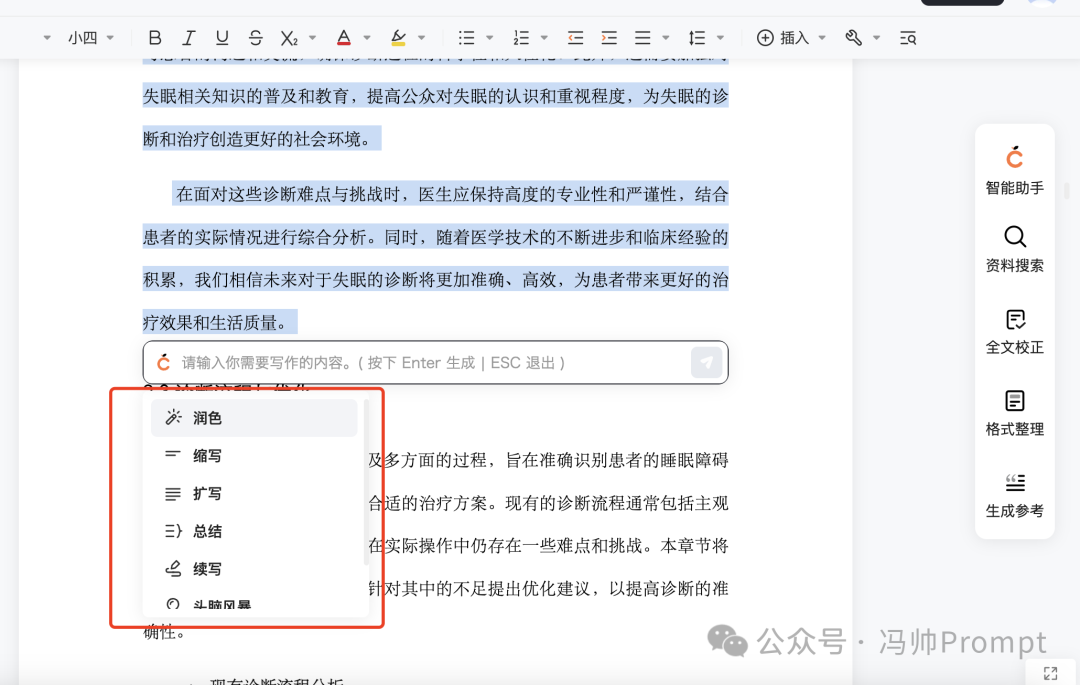The width and height of the screenshot is (1080, 685).
Task: Choose 总结 from the writing menu
Action: 207,531
